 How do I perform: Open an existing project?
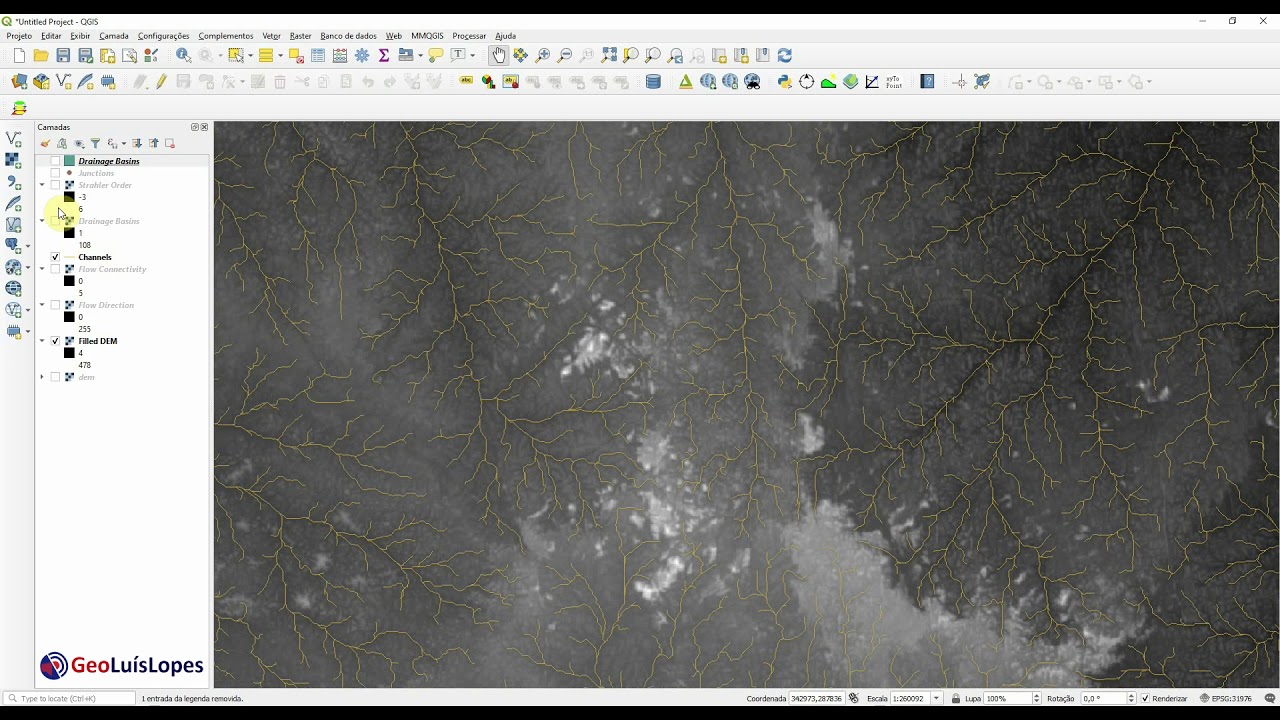coord(41,56)
